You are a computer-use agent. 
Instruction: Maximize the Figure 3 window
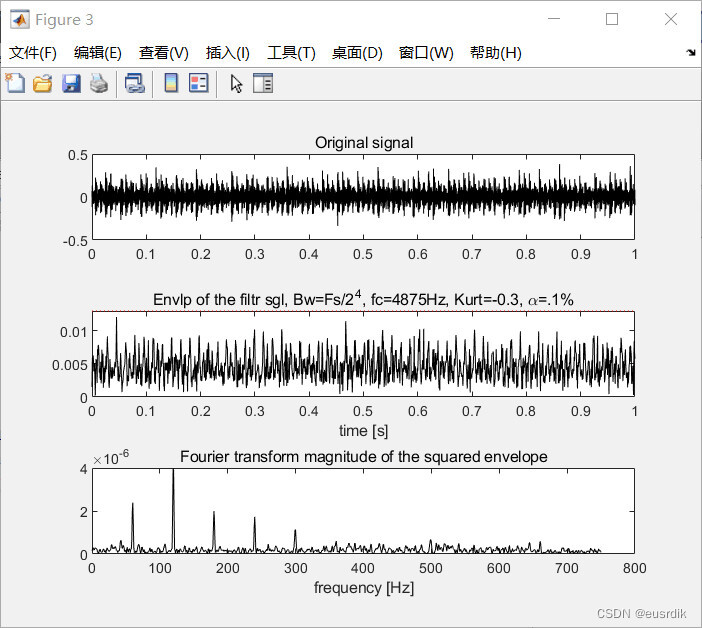[612, 19]
